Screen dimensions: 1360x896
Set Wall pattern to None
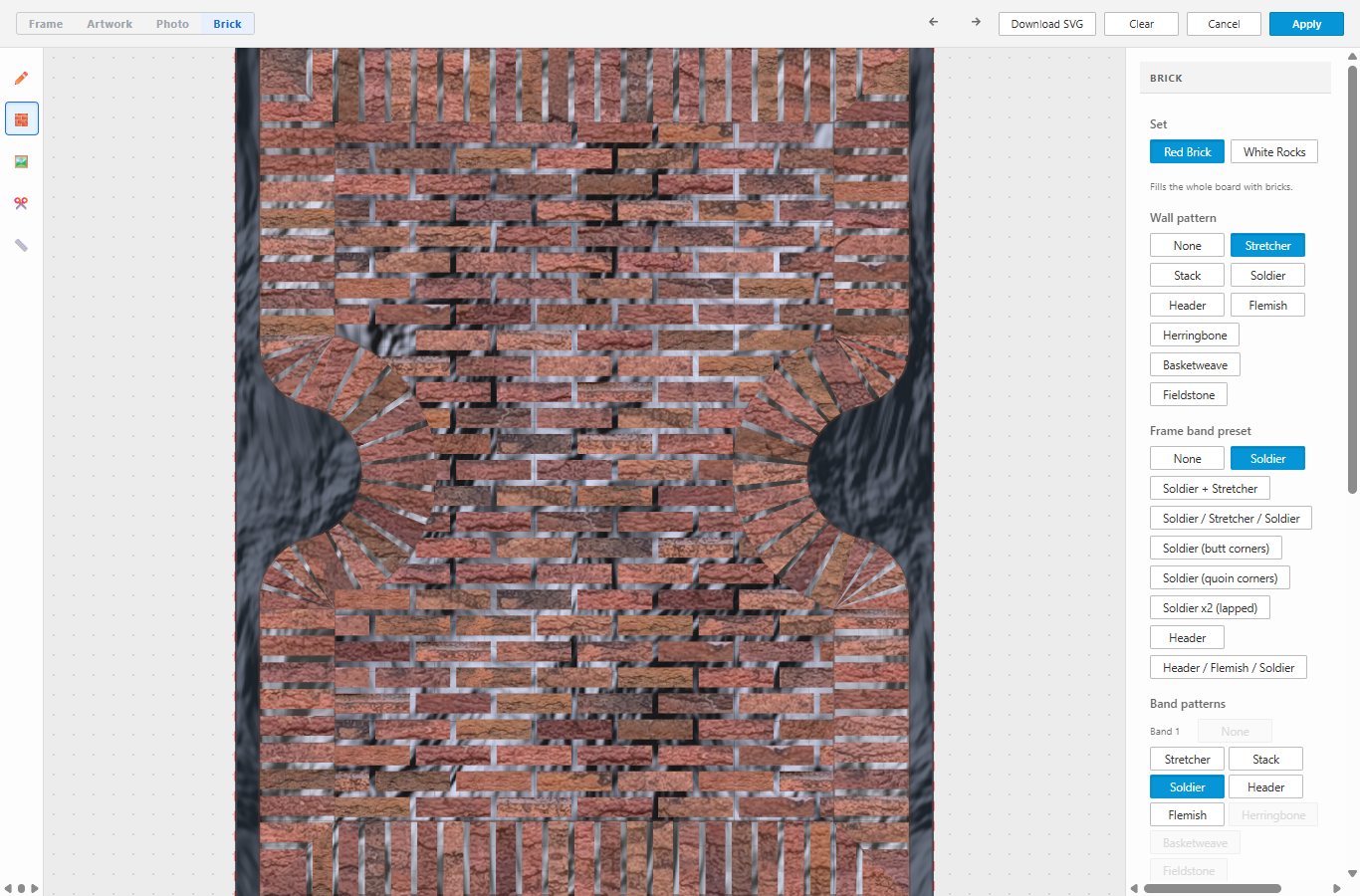1187,245
